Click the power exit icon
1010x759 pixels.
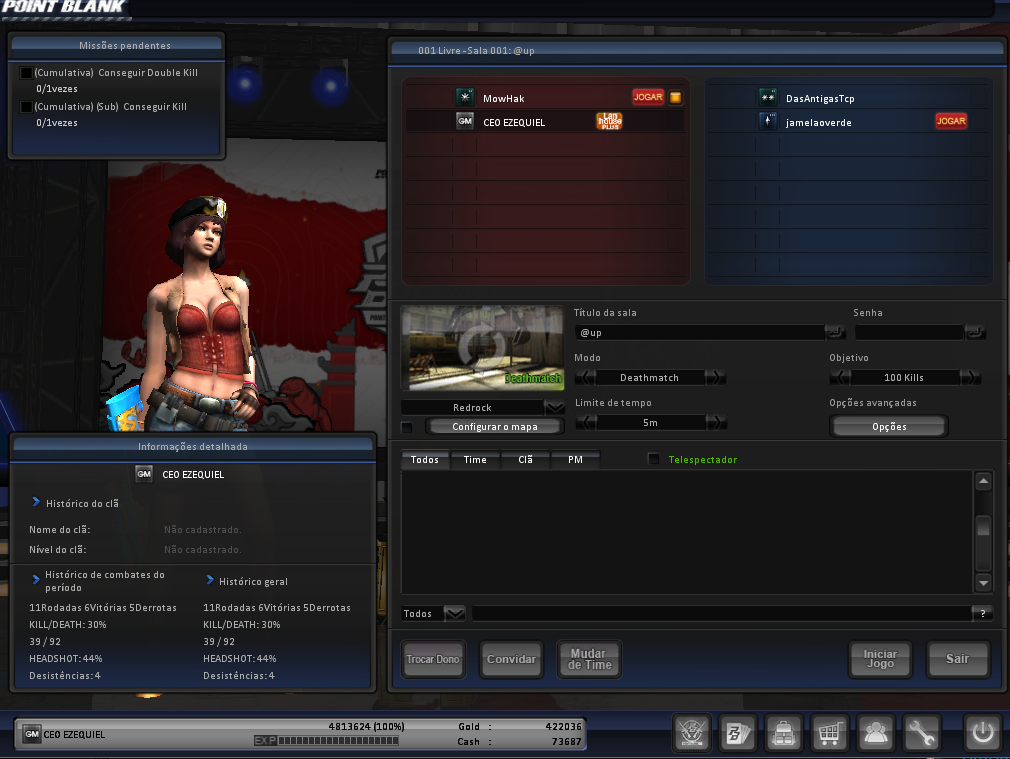pyautogui.click(x=982, y=733)
